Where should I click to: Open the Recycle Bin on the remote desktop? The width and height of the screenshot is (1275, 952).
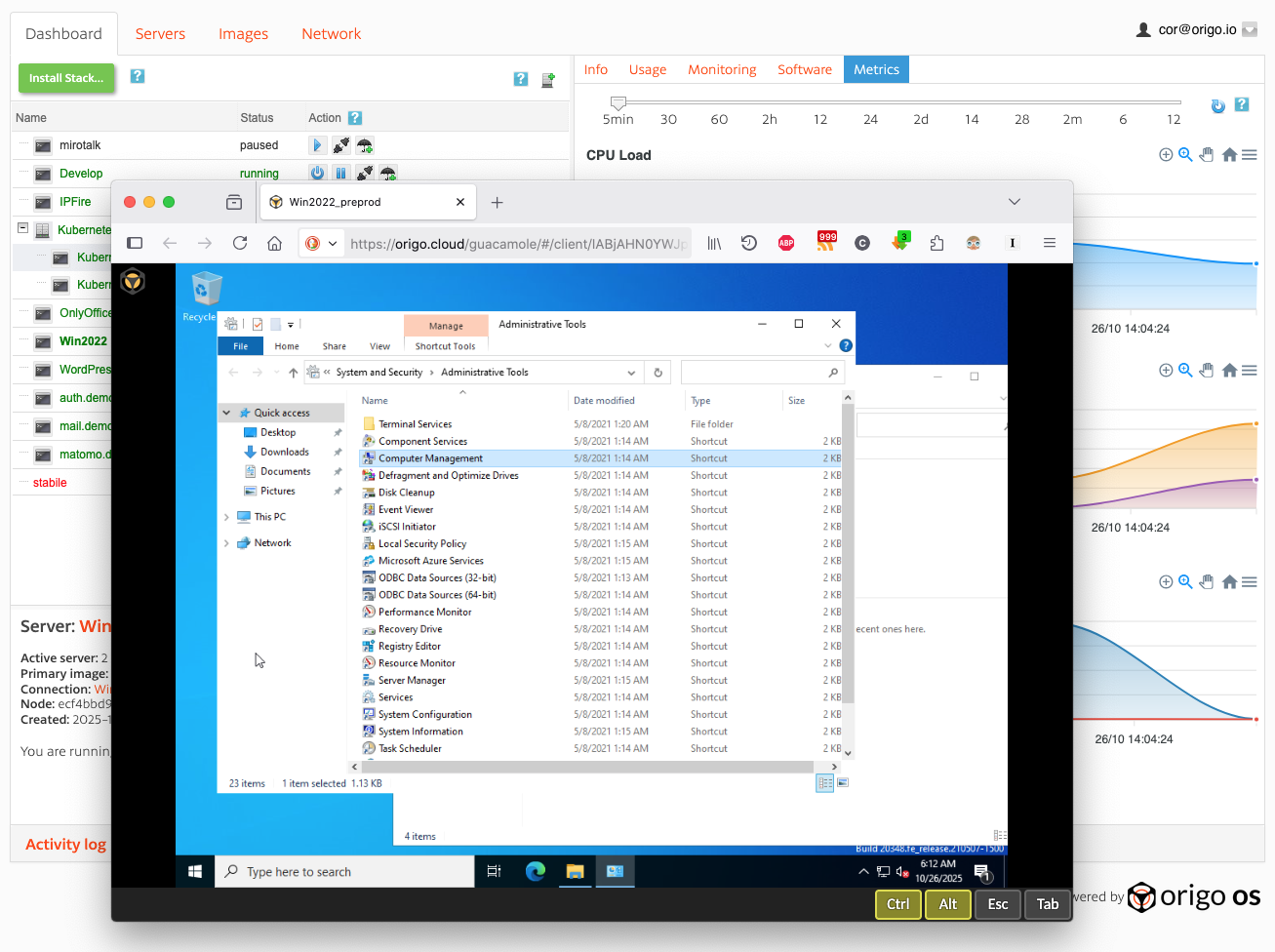[206, 291]
